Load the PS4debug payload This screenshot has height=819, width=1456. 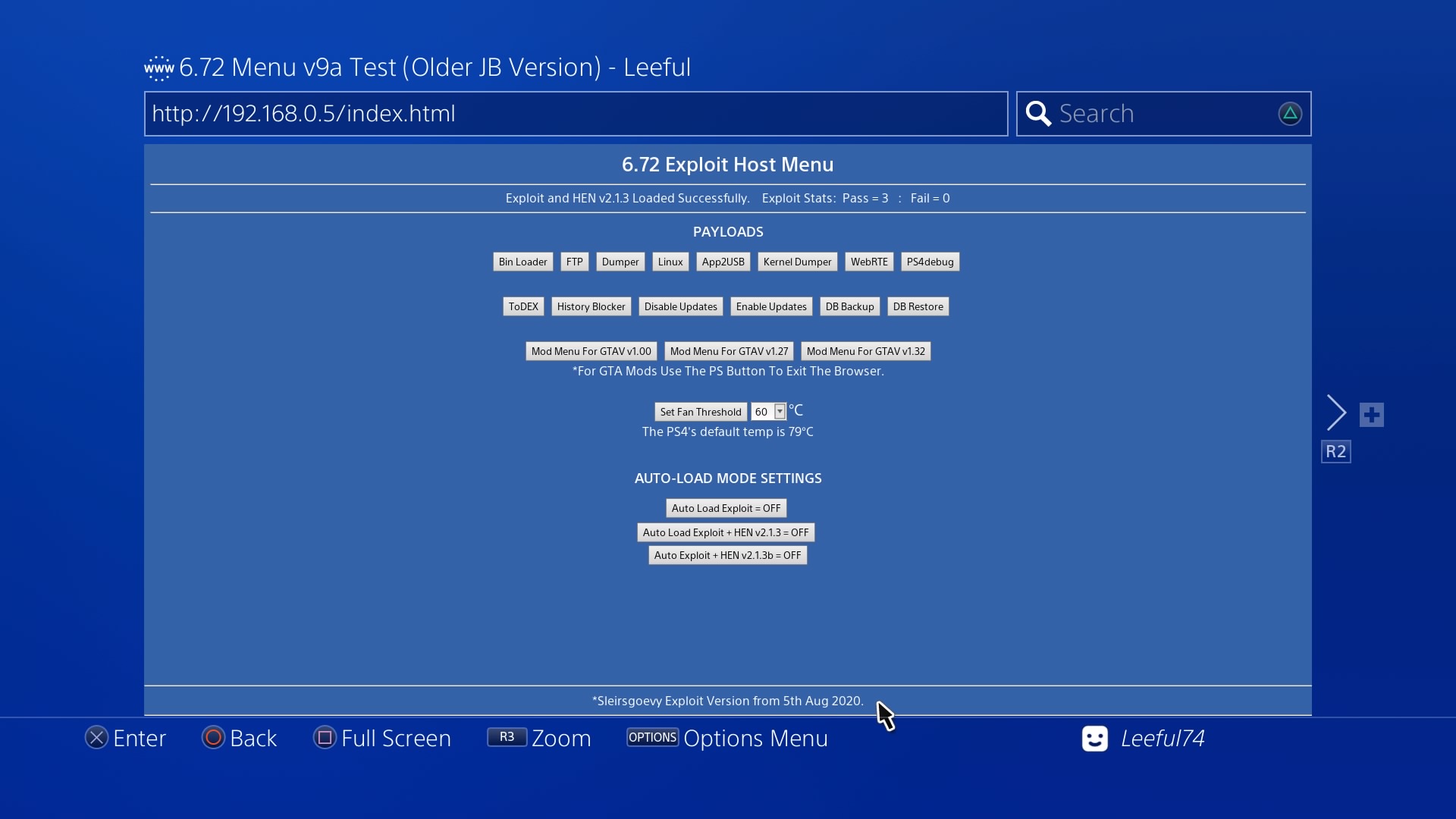point(930,262)
